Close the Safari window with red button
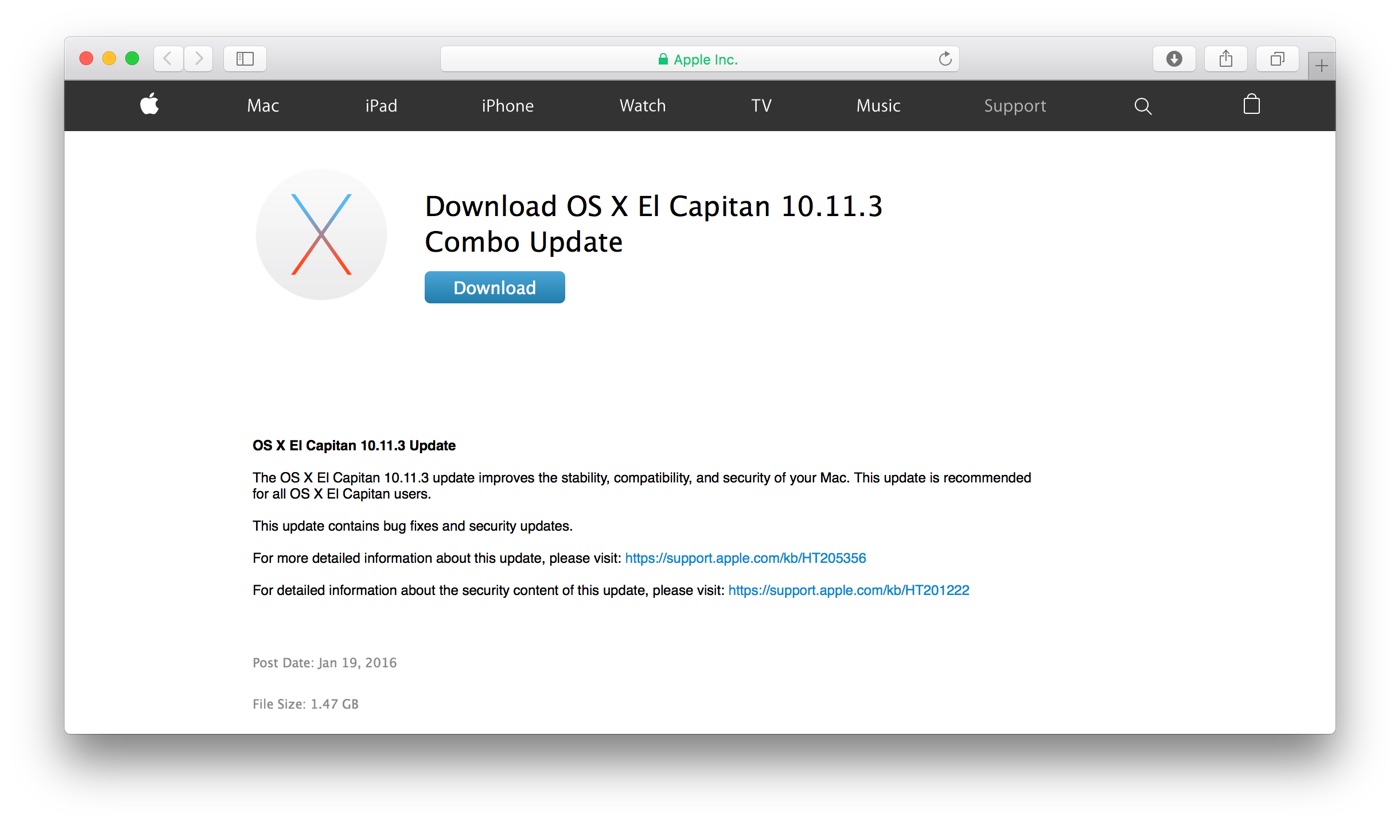The image size is (1400, 825). pos(86,59)
